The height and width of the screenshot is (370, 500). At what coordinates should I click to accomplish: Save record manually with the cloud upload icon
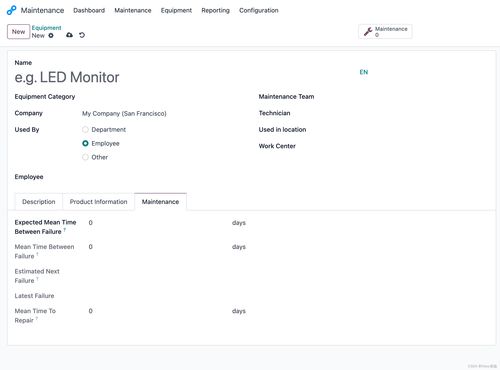(x=69, y=35)
